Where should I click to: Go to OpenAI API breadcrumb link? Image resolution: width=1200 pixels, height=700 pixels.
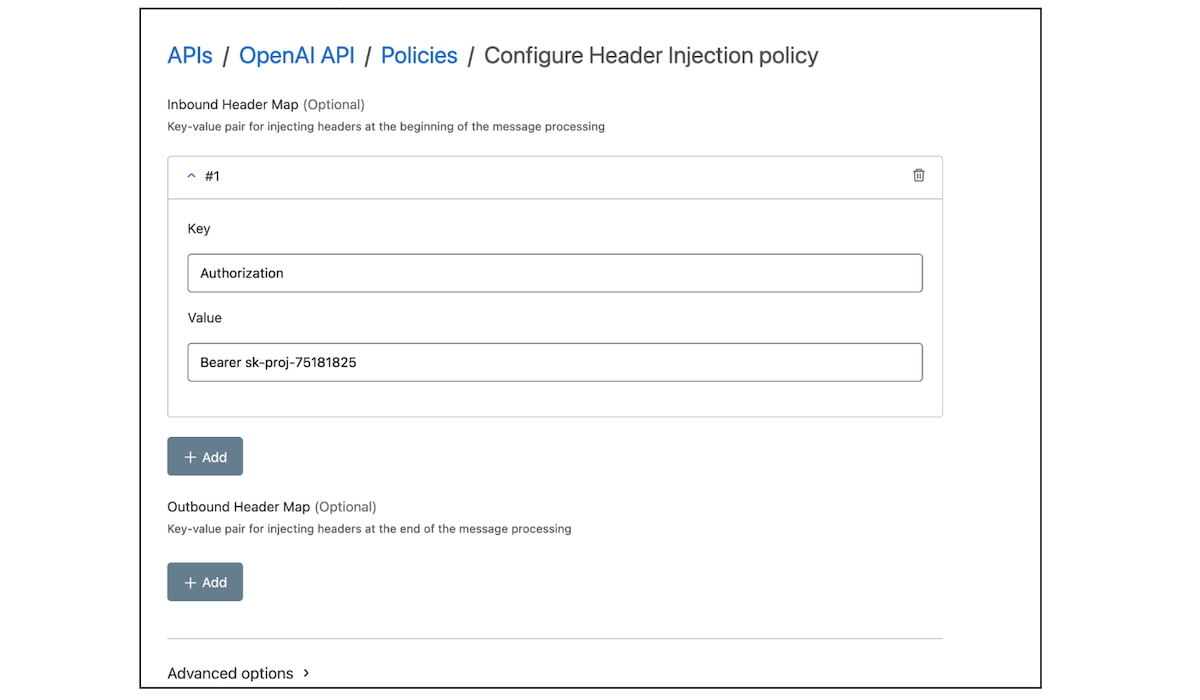pyautogui.click(x=297, y=56)
